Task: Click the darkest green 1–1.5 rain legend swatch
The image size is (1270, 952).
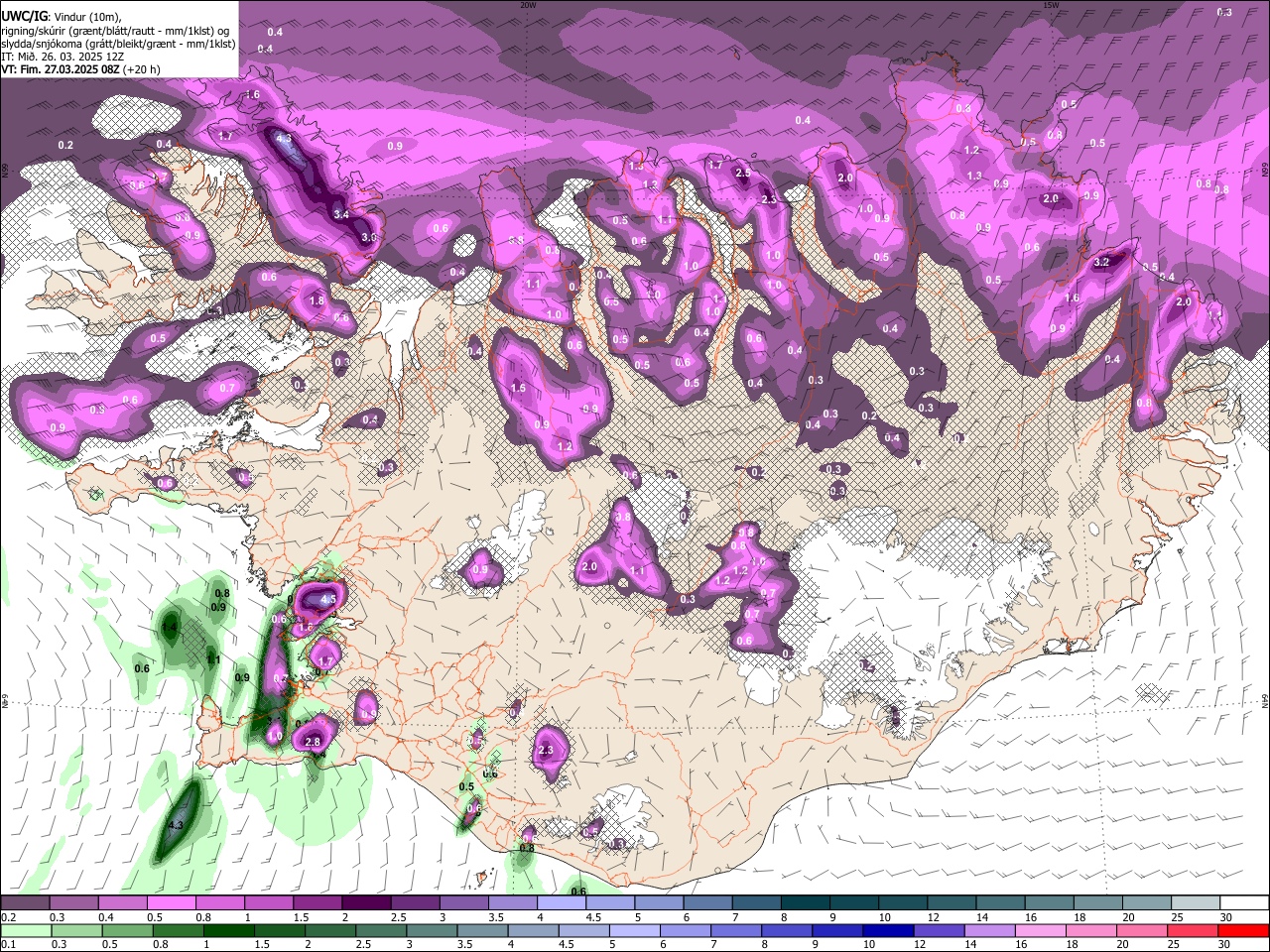Action: tap(228, 931)
